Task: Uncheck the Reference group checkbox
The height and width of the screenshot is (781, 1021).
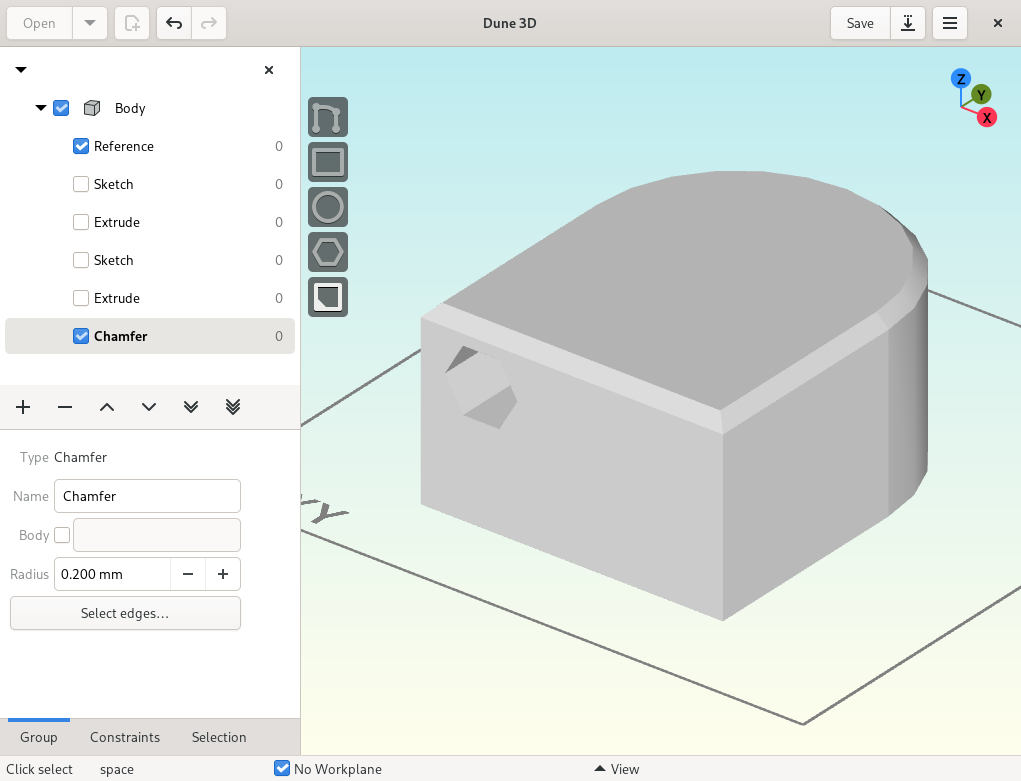Action: click(x=81, y=146)
